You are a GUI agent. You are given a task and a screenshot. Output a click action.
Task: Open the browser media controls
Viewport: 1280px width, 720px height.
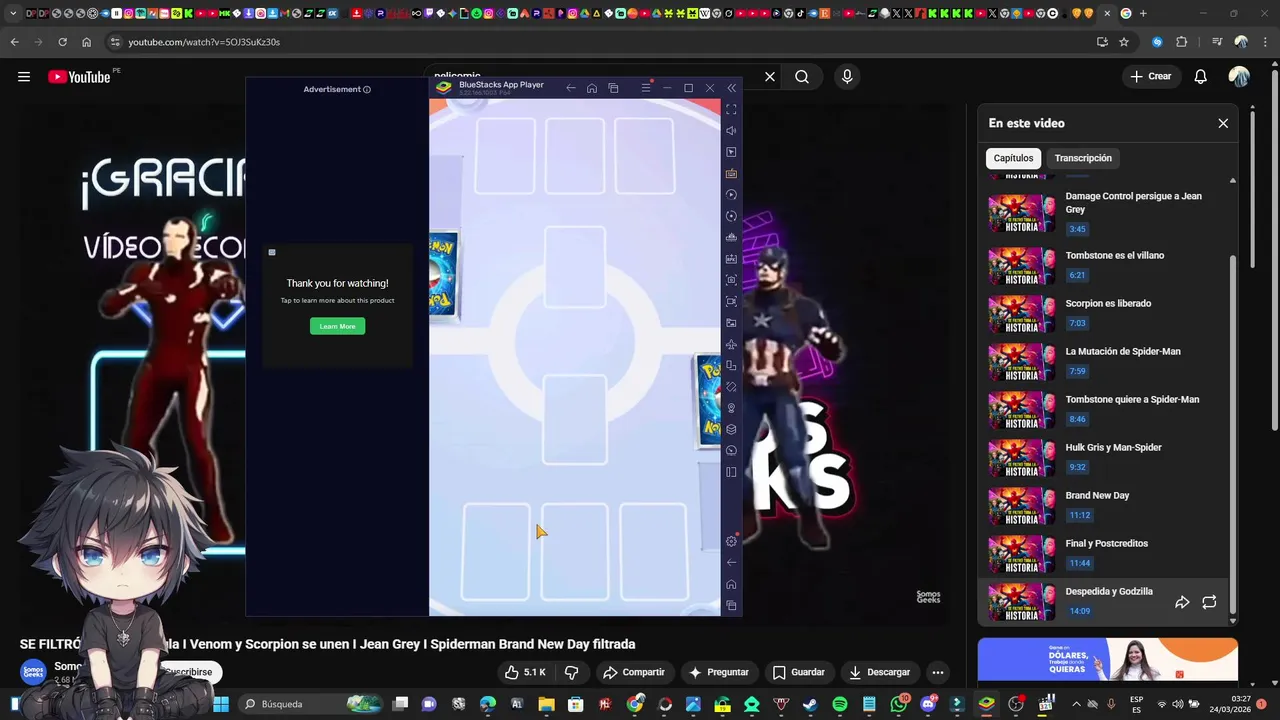[x=1217, y=42]
